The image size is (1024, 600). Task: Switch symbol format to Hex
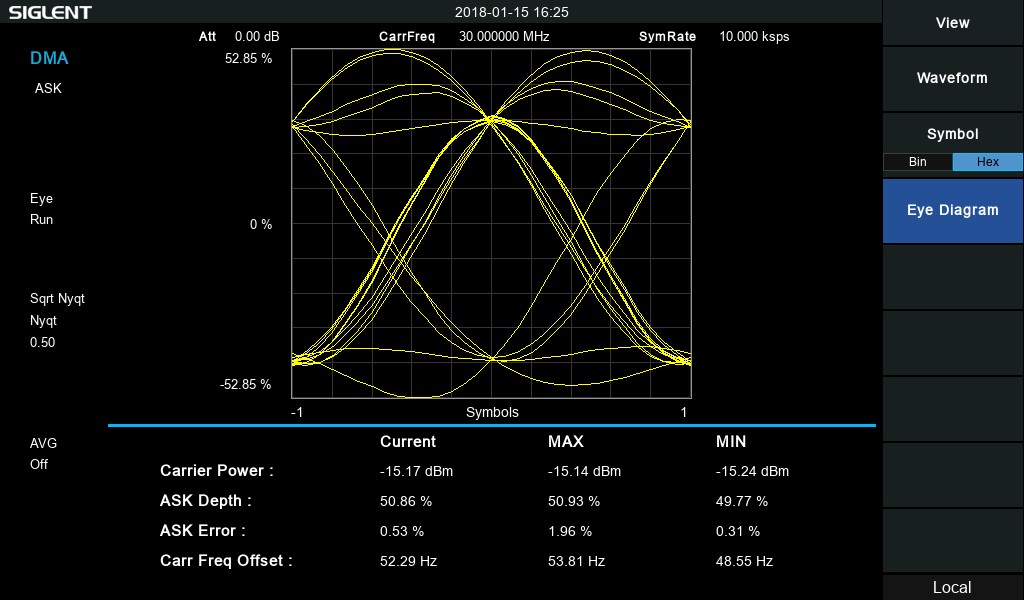[987, 162]
